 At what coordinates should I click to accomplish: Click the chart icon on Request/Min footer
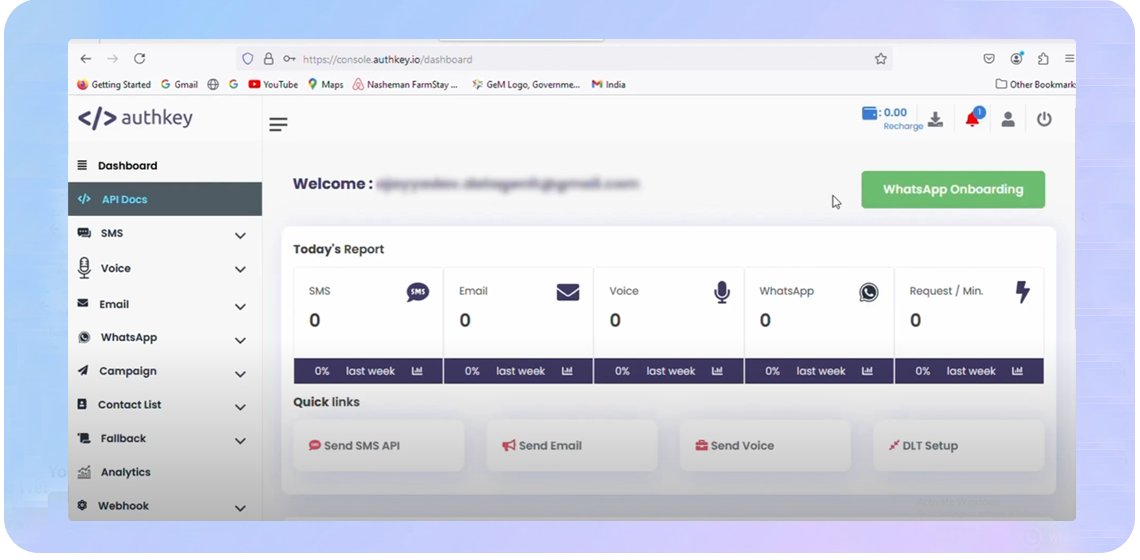tap(1017, 371)
